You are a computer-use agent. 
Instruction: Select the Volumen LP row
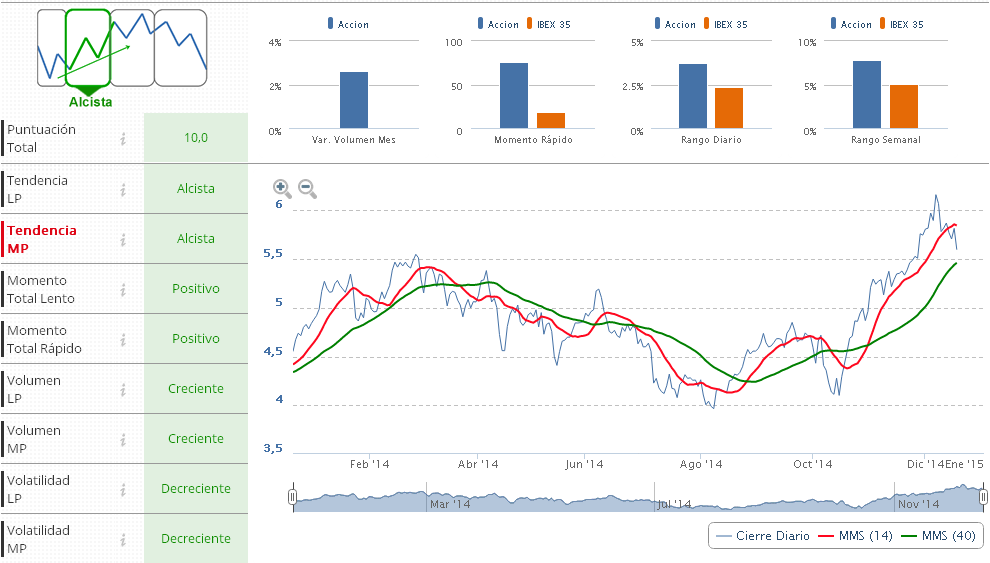click(34, 389)
